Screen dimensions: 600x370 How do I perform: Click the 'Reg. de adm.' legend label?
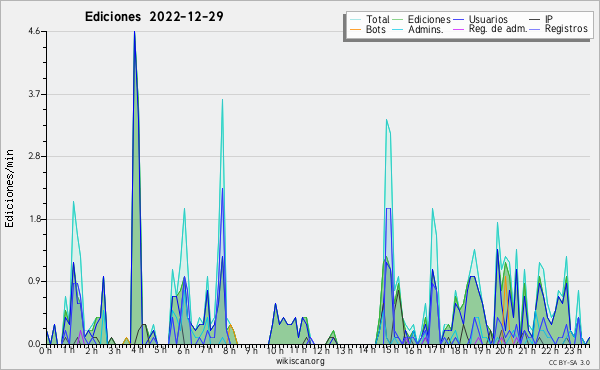498,29
